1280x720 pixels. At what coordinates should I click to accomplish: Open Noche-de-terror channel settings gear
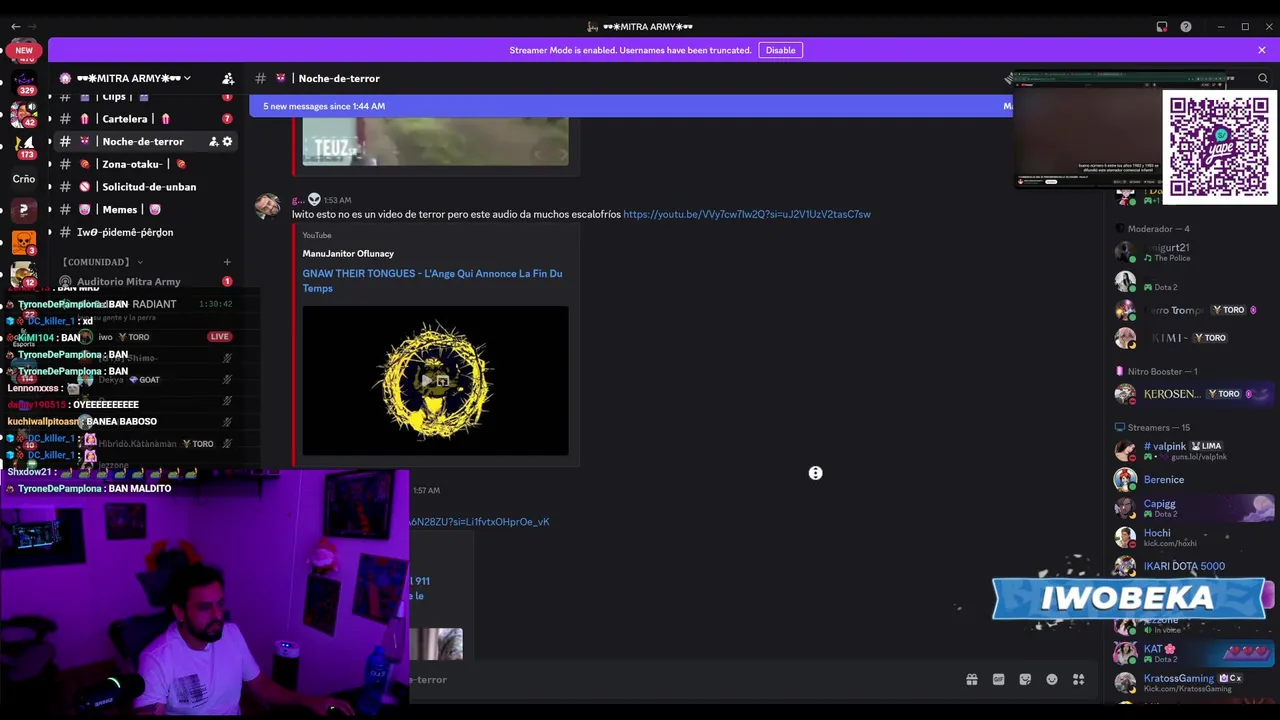point(227,141)
